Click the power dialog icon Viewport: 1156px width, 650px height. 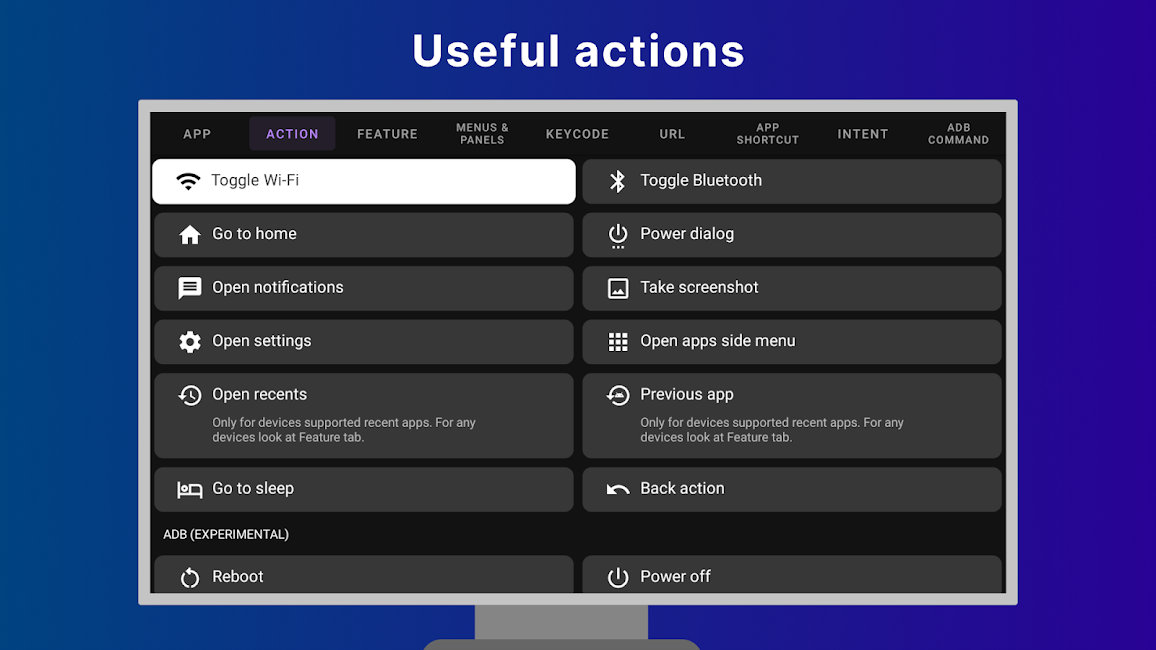click(618, 235)
